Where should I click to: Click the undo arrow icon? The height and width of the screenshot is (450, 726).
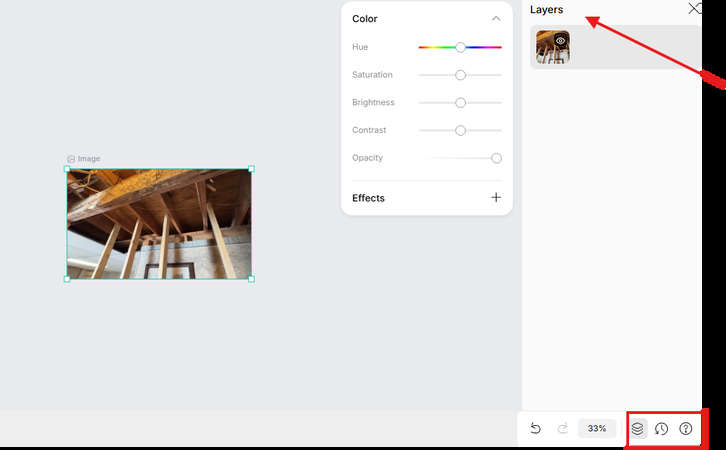(x=536, y=428)
